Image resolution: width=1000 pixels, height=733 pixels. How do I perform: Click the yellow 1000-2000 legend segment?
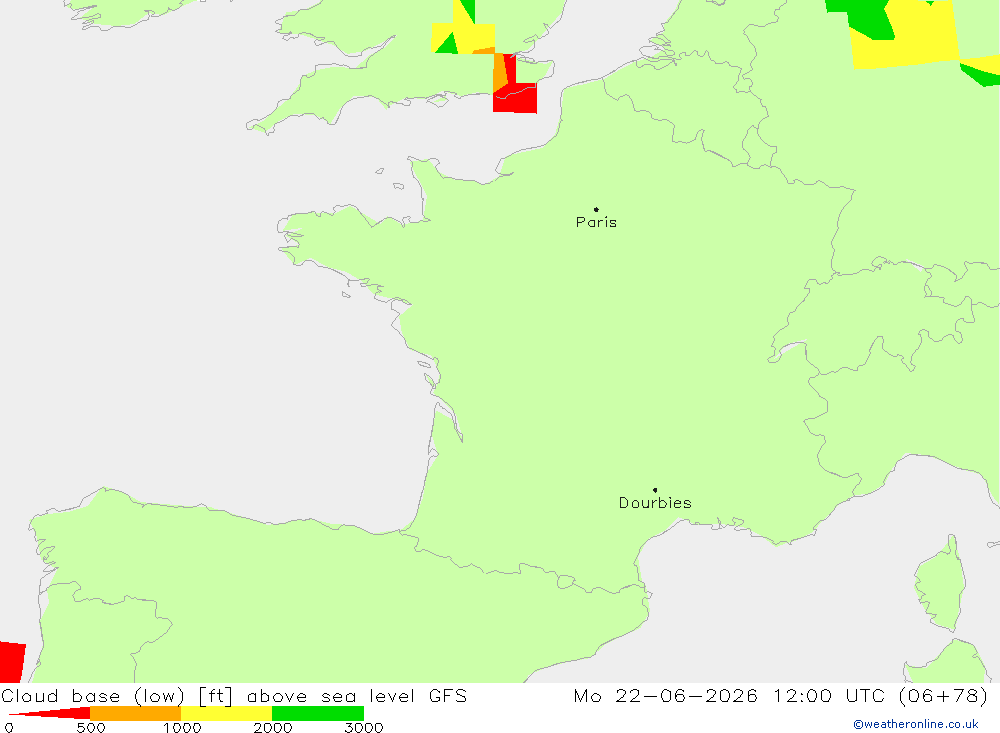pyautogui.click(x=226, y=713)
